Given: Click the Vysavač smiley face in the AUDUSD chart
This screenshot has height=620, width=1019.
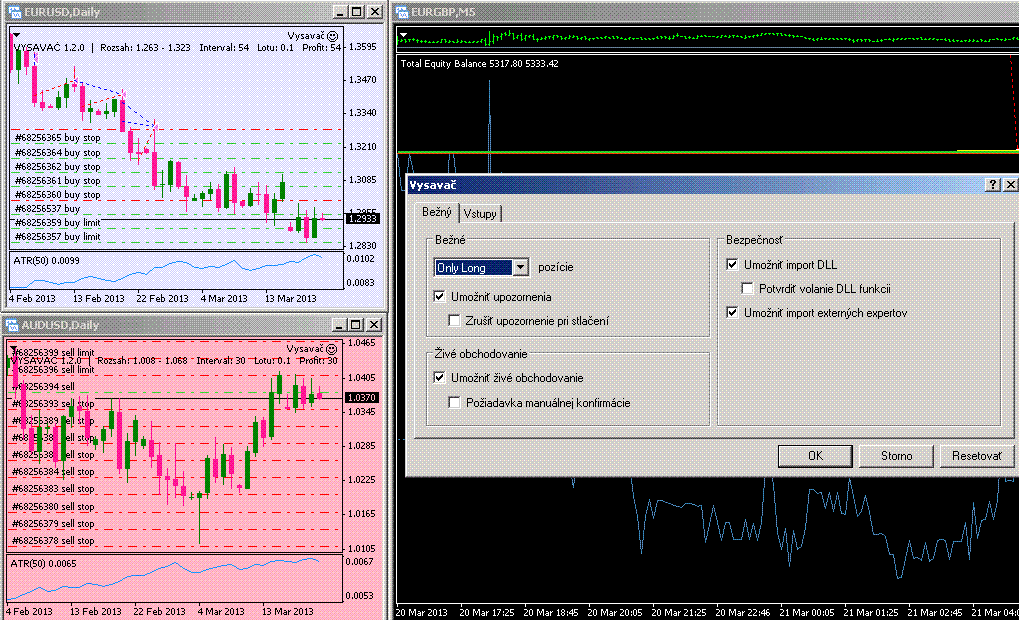Looking at the screenshot, I should point(331,349).
